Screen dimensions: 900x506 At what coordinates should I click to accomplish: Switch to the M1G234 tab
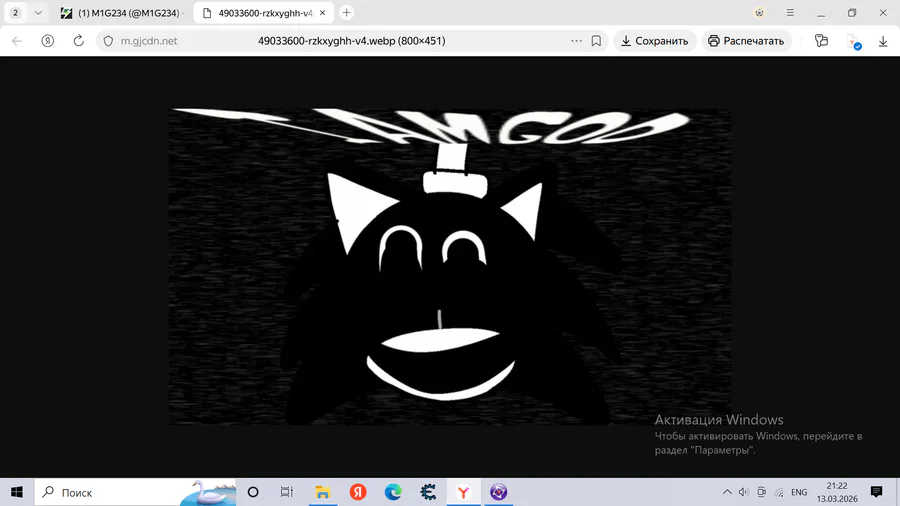[x=122, y=13]
